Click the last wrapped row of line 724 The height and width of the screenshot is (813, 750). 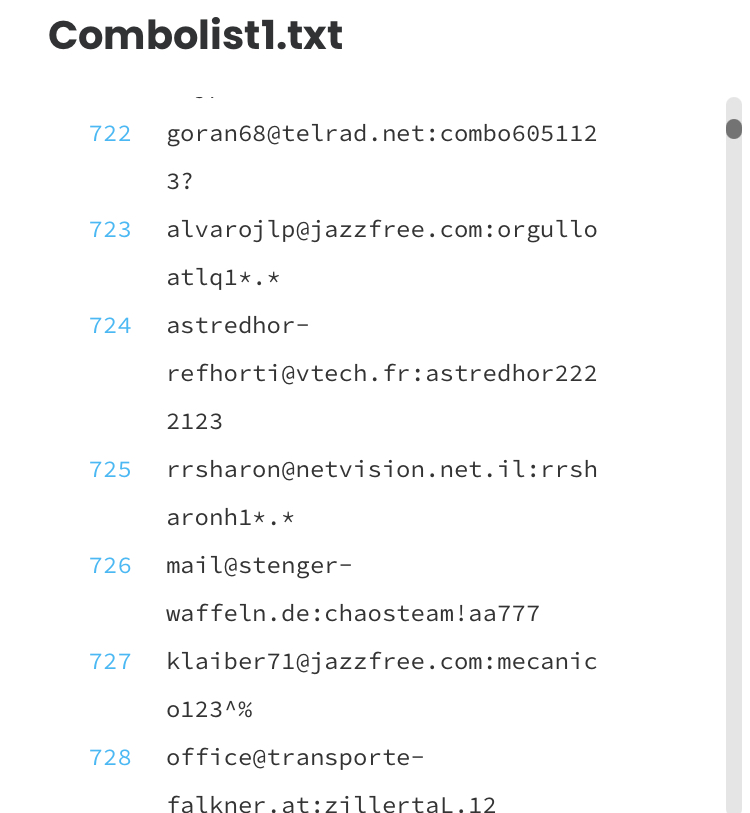[195, 422]
